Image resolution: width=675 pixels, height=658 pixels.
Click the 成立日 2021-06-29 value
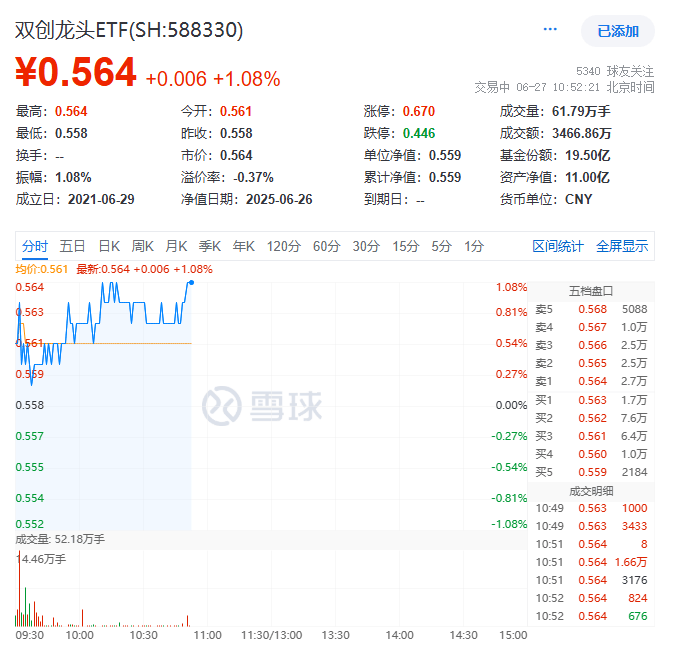[101, 199]
